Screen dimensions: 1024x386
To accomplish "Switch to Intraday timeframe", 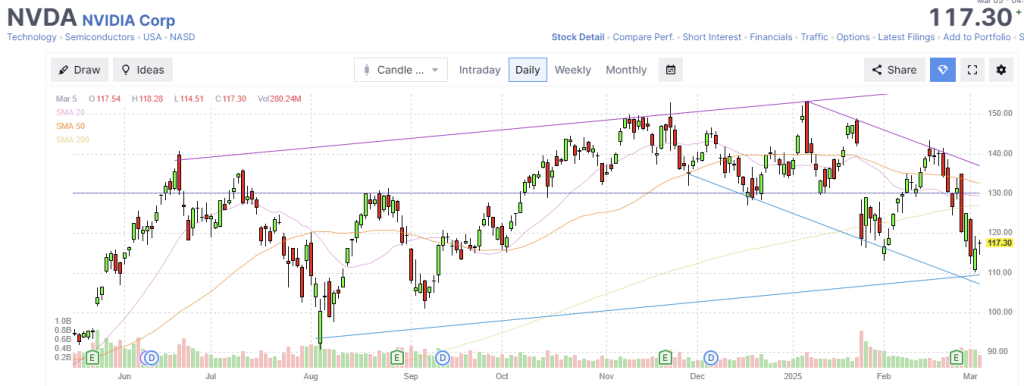I will pos(479,70).
